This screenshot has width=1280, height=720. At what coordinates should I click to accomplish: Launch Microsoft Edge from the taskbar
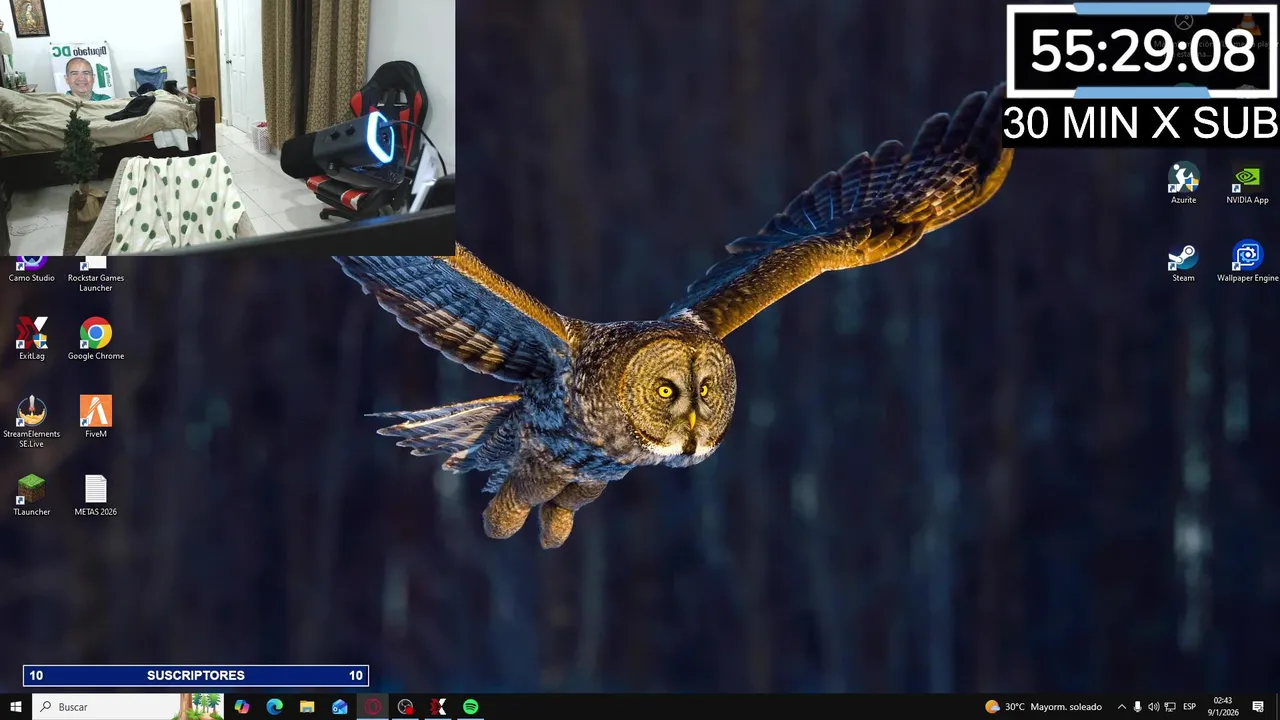[275, 707]
